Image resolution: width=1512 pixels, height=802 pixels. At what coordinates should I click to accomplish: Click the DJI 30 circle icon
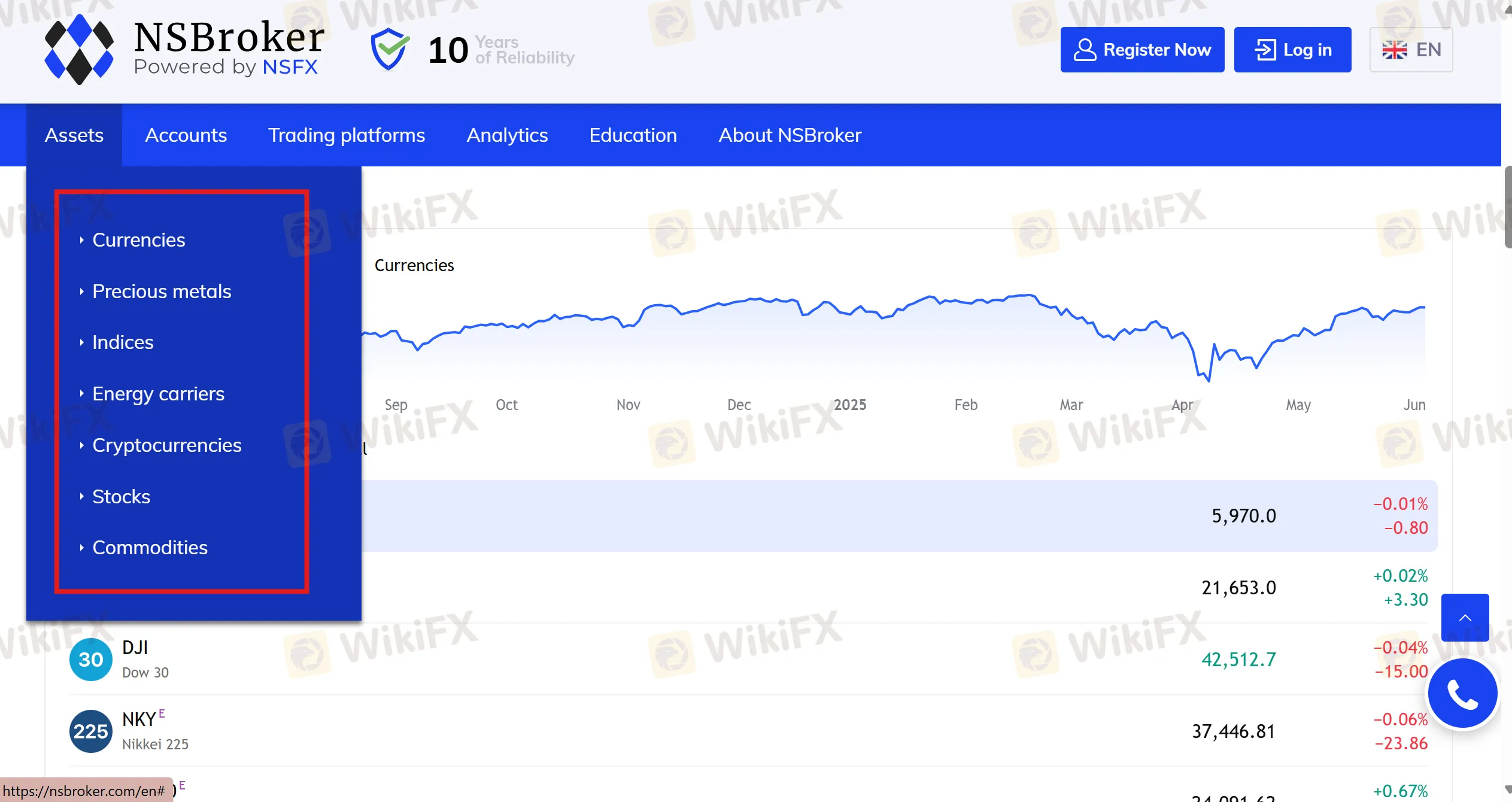[91, 660]
